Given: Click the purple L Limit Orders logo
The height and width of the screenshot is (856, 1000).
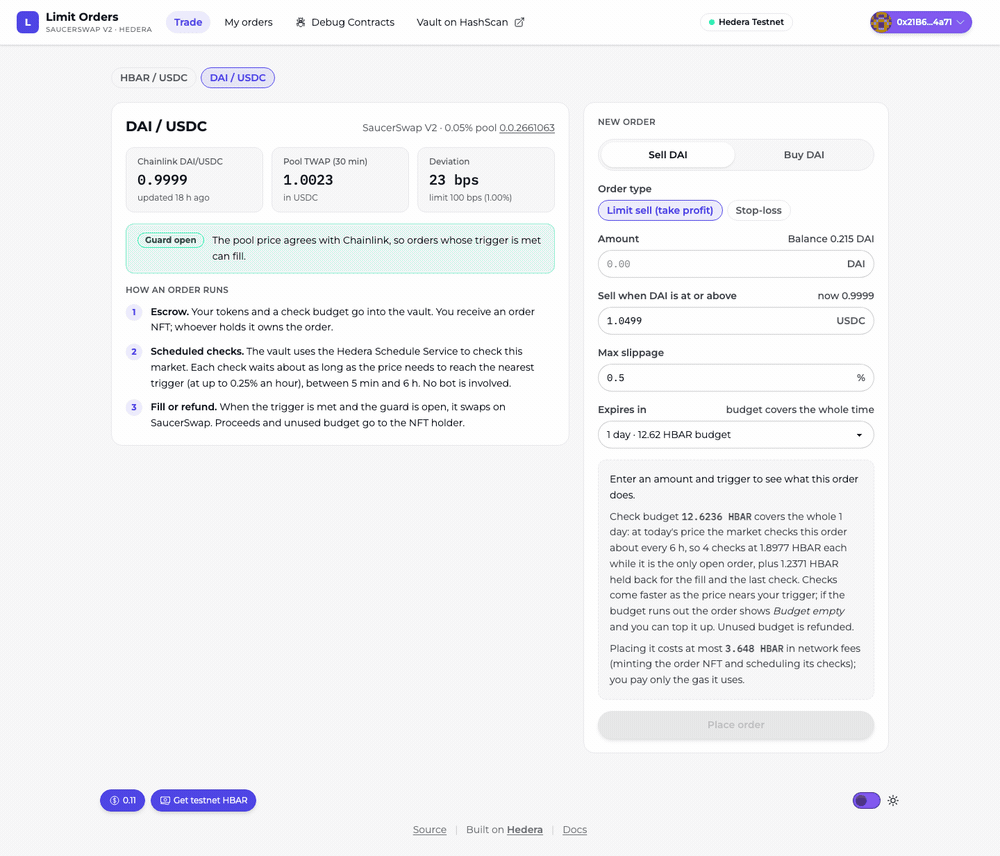Looking at the screenshot, I should [27, 22].
